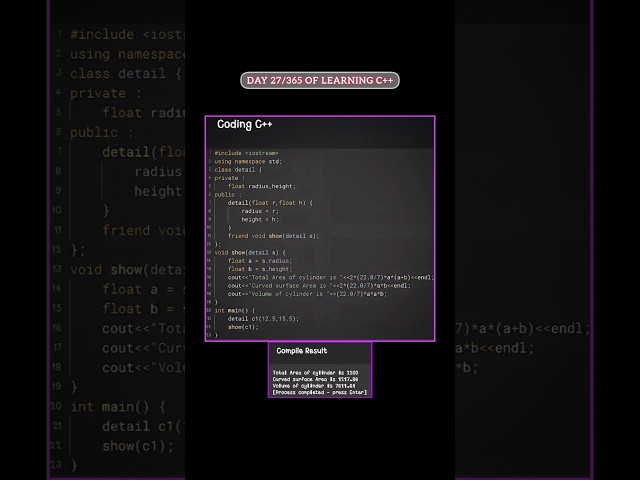Image resolution: width=640 pixels, height=480 pixels.
Task: Click 'show(c1);' in Coding C++ panel
Action: pos(243,327)
